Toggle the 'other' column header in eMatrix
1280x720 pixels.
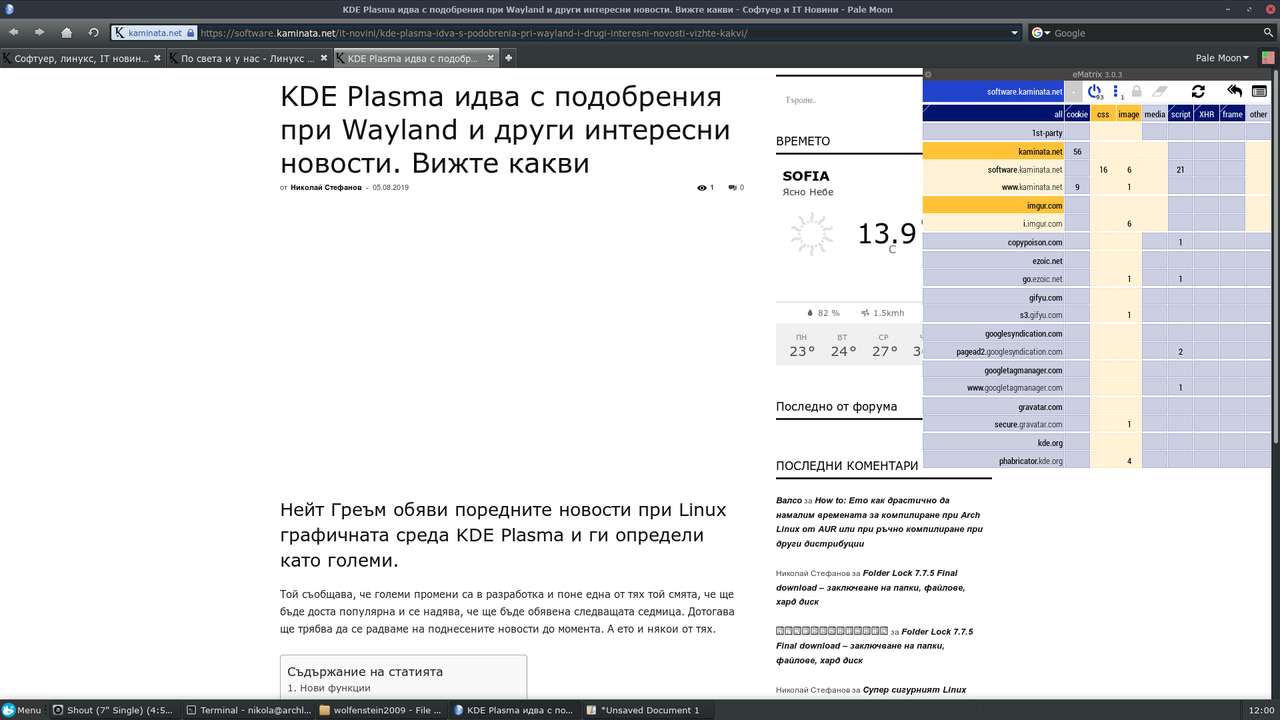[1259, 114]
